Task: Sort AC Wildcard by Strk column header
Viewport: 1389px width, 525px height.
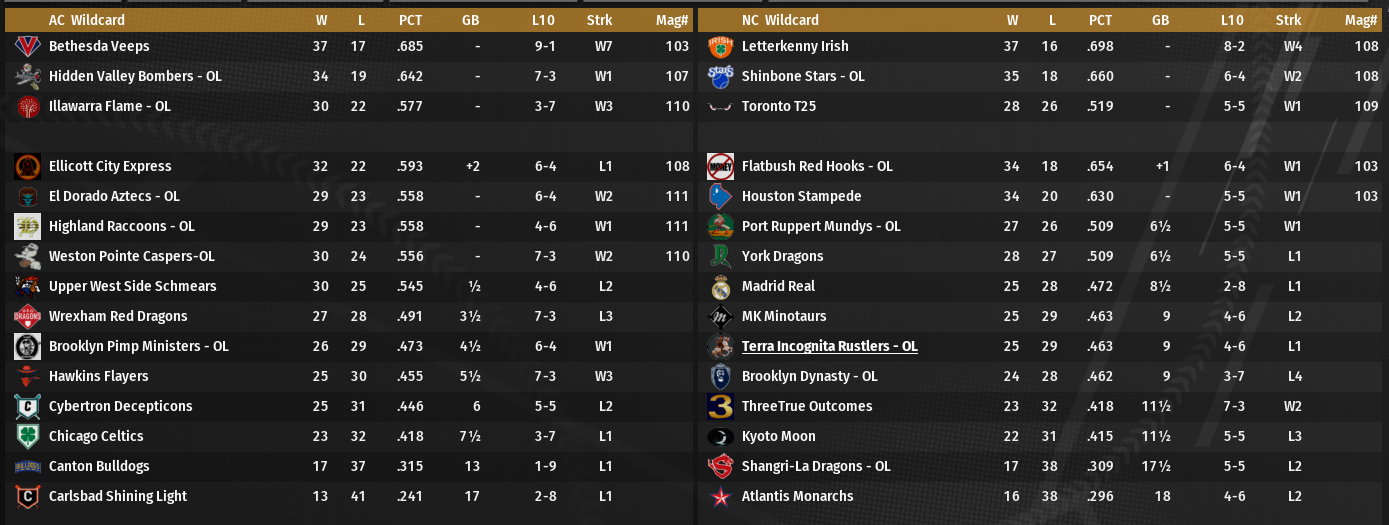Action: 603,20
